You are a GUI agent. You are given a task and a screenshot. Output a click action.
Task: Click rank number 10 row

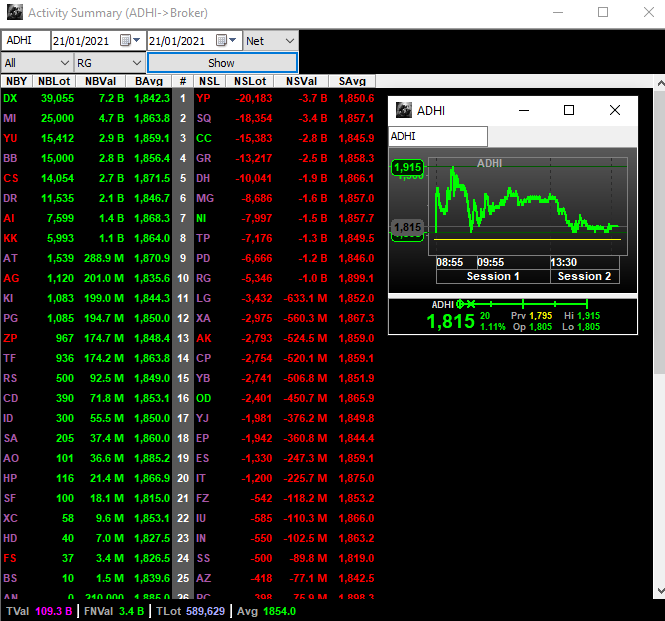click(x=183, y=278)
